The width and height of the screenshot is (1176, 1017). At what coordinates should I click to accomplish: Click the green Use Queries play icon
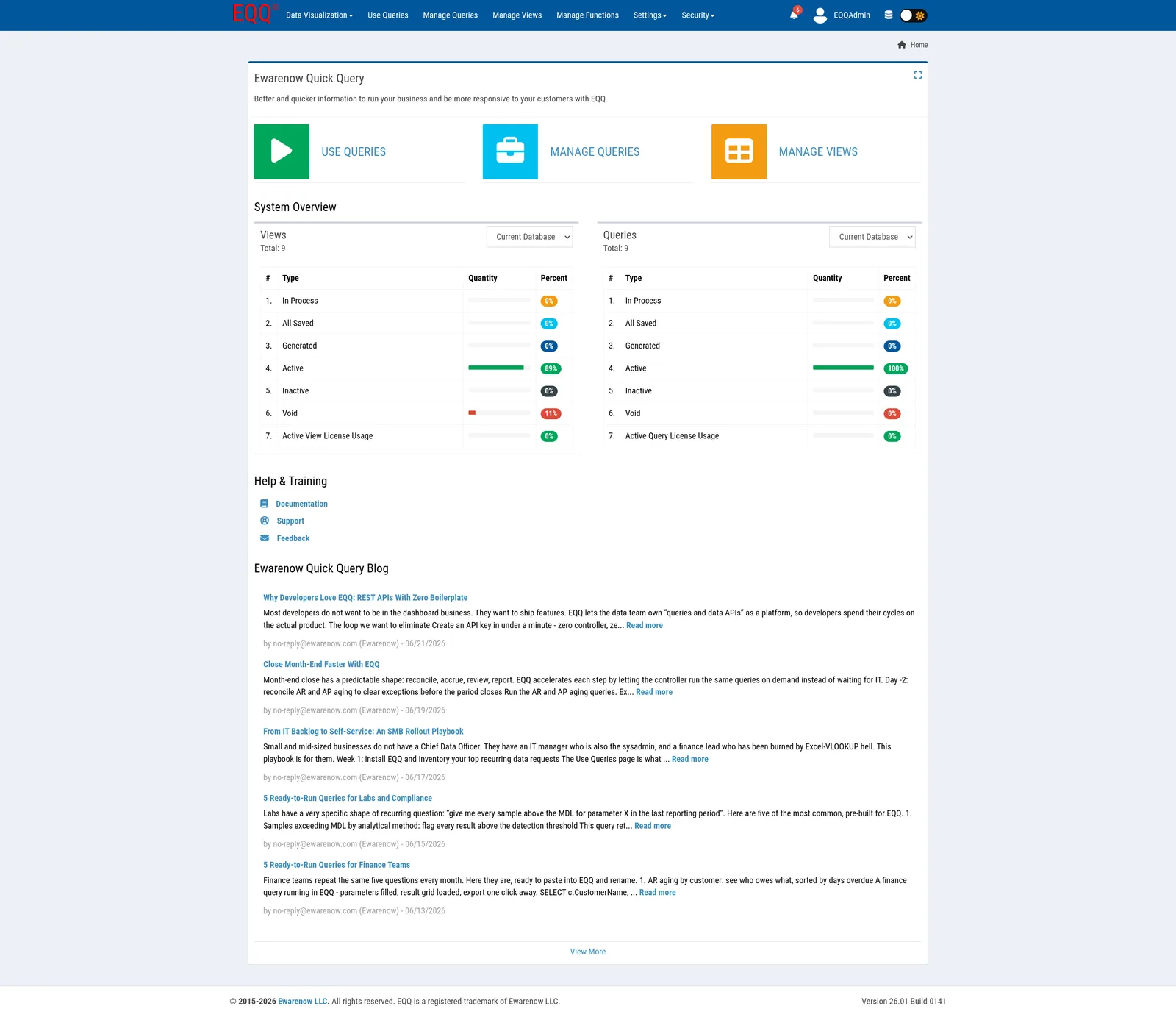pyautogui.click(x=282, y=151)
